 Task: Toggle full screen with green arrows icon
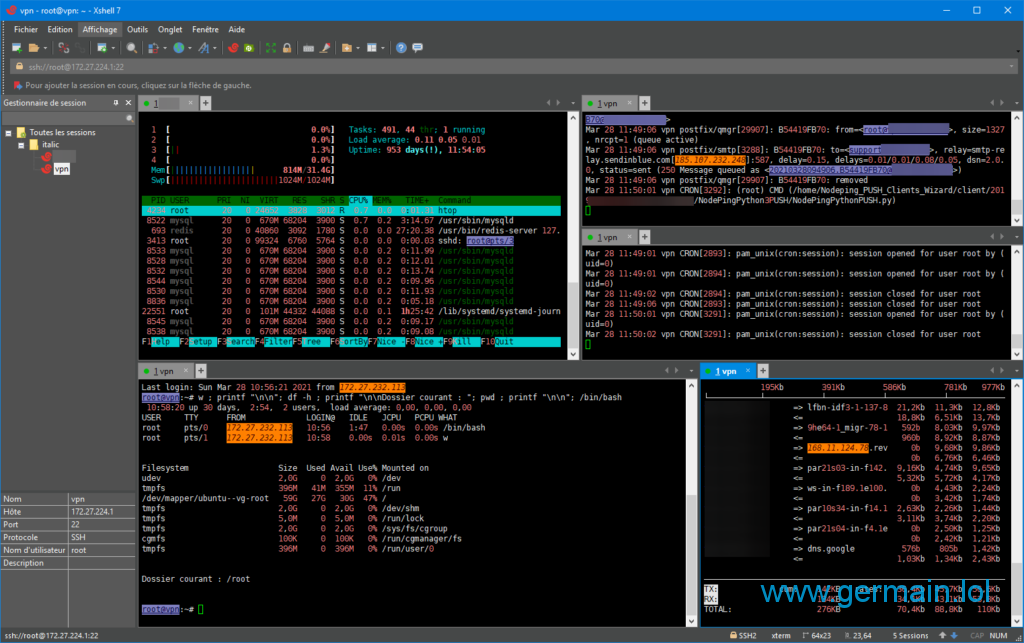tap(270, 48)
